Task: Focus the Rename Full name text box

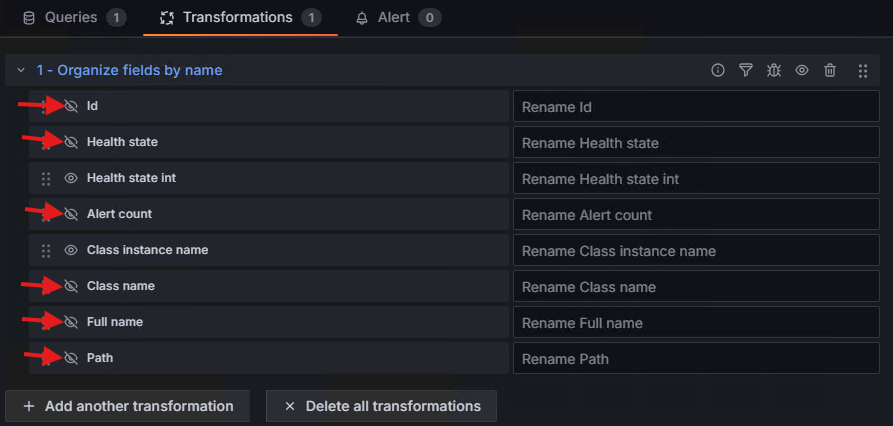Action: (x=695, y=323)
